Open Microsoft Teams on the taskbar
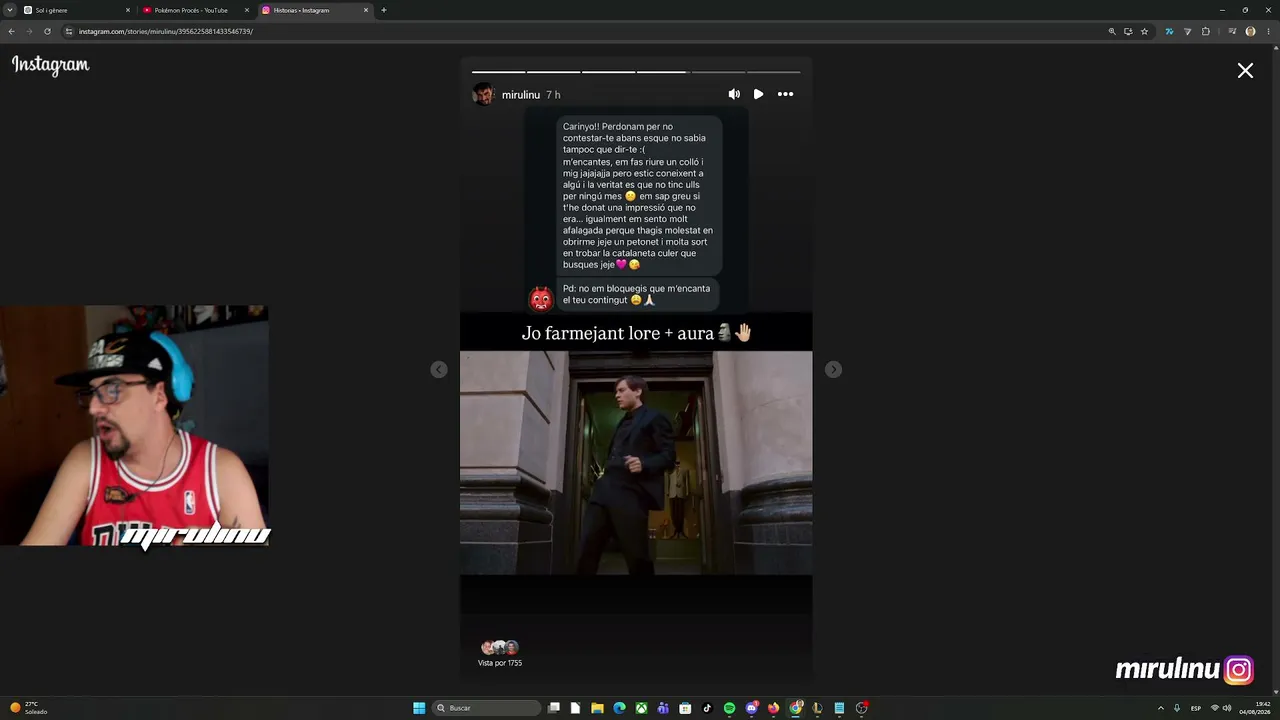Viewport: 1280px width, 720px height. [663, 708]
